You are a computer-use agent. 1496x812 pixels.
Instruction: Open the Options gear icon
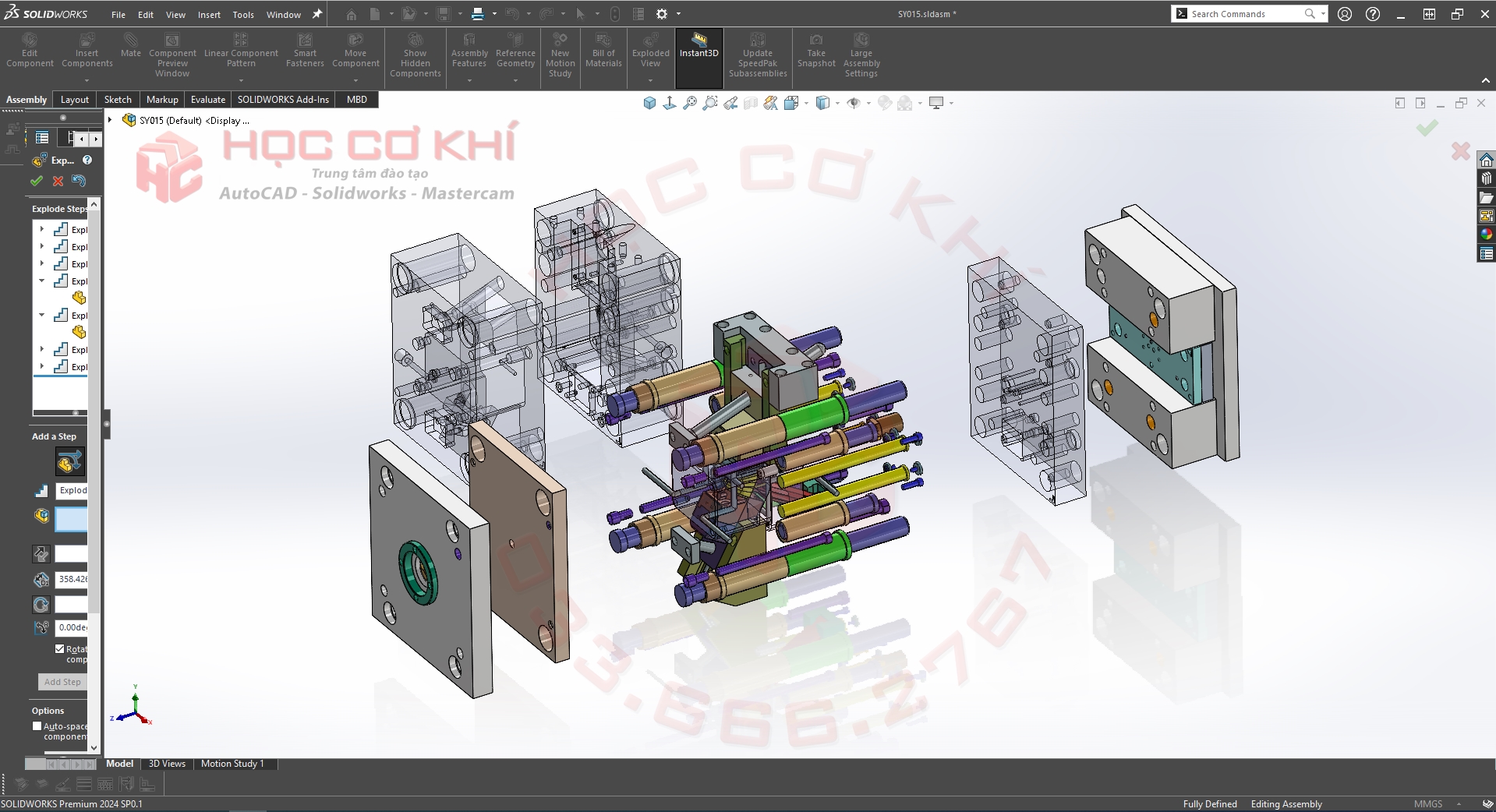tap(662, 14)
